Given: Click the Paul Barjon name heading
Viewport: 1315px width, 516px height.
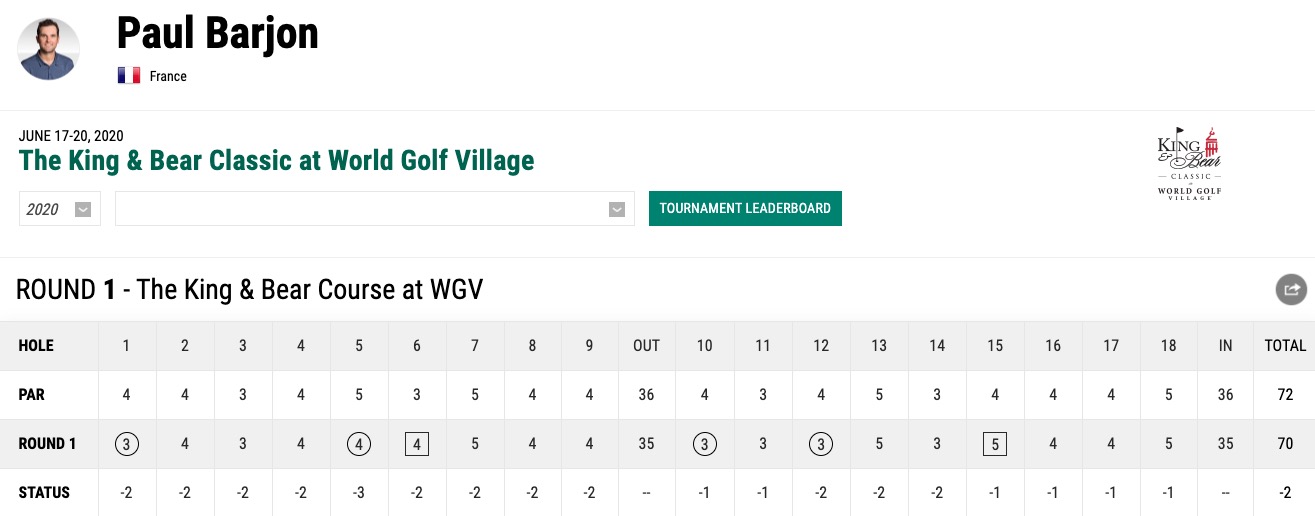Looking at the screenshot, I should pos(218,34).
